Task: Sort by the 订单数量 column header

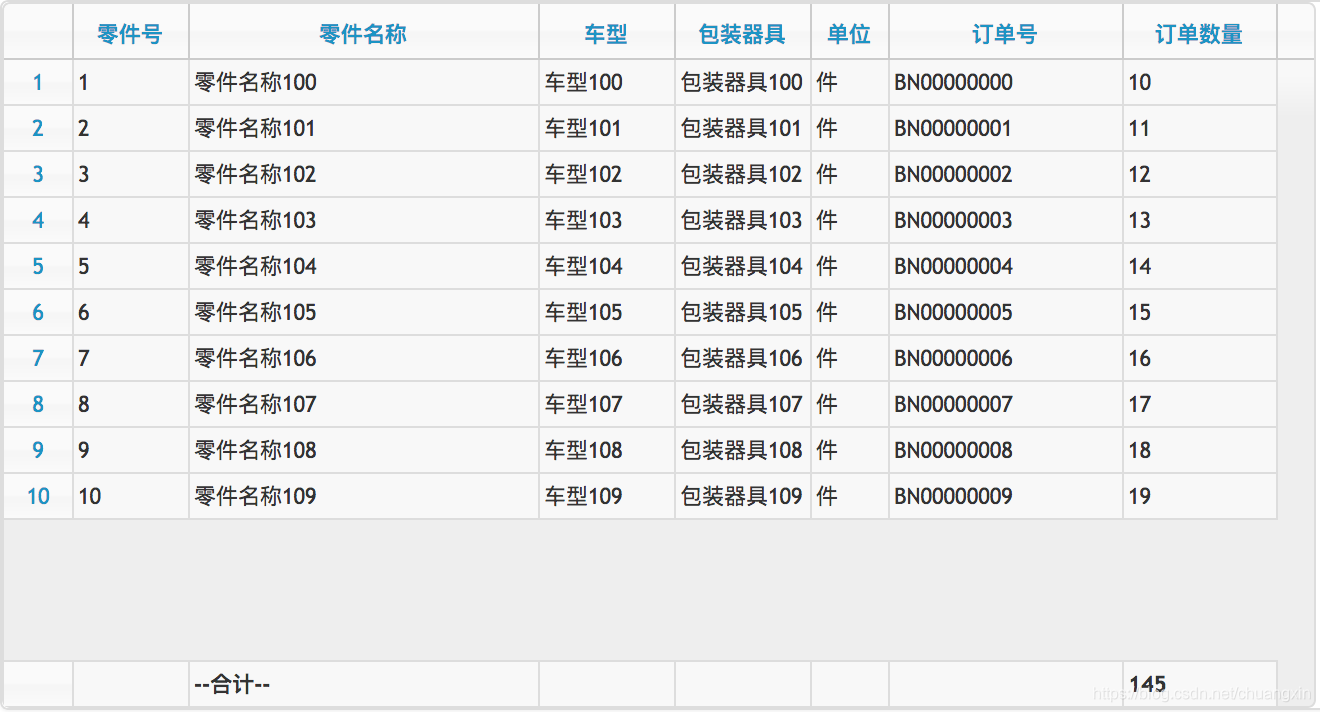Action: 1200,32
